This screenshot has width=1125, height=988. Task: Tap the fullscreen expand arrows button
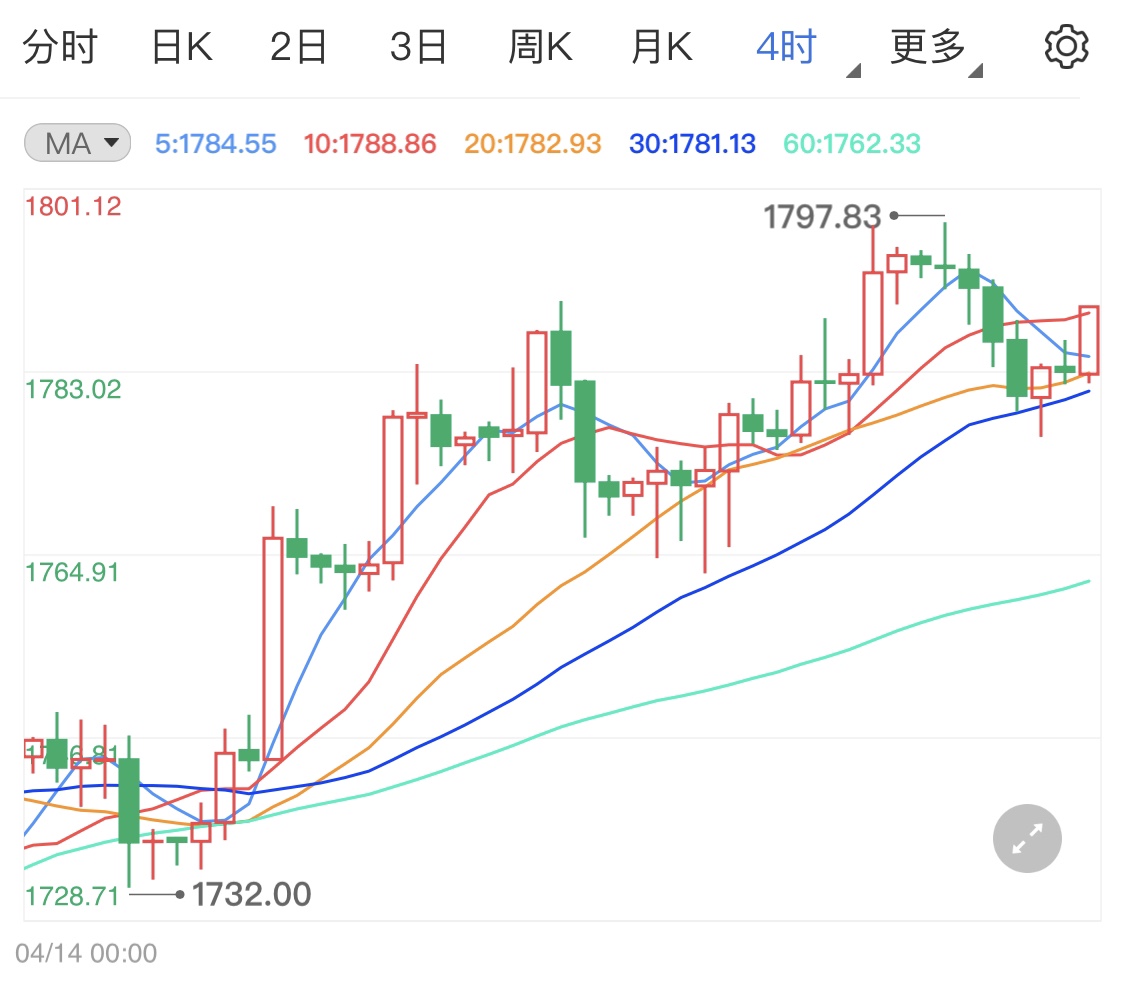1027,838
